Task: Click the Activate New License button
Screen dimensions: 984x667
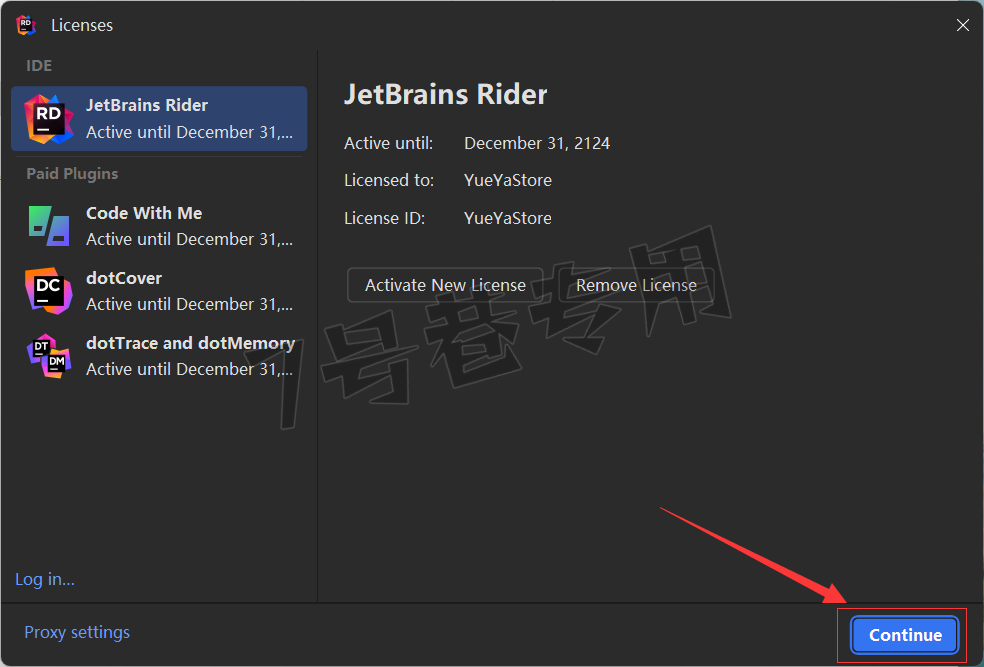Action: [445, 285]
